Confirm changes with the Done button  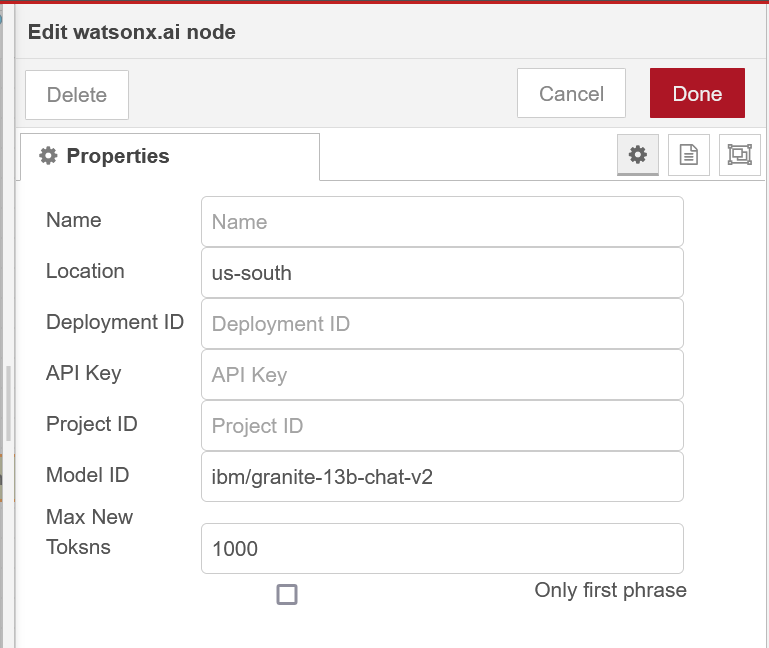coord(697,94)
